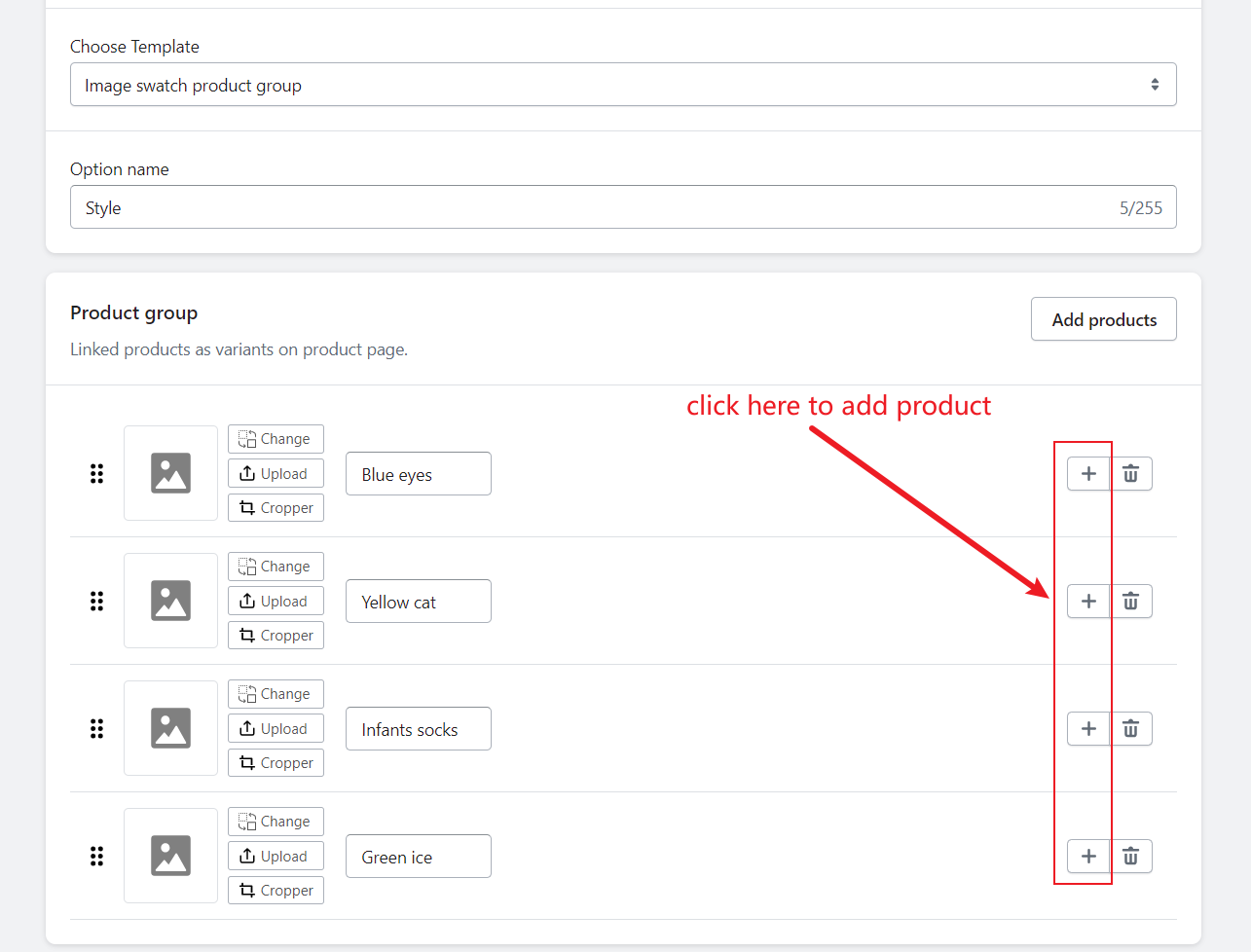Click plus icon in Yellow cat row

click(1088, 602)
